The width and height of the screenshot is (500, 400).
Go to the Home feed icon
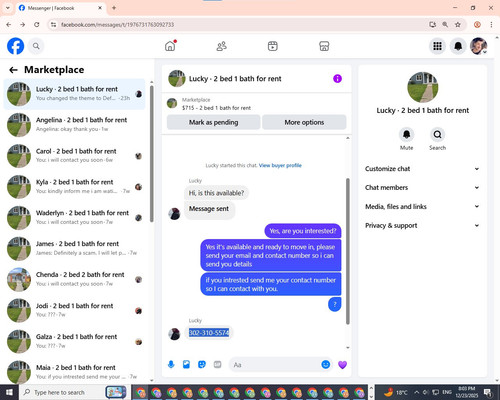[170, 46]
